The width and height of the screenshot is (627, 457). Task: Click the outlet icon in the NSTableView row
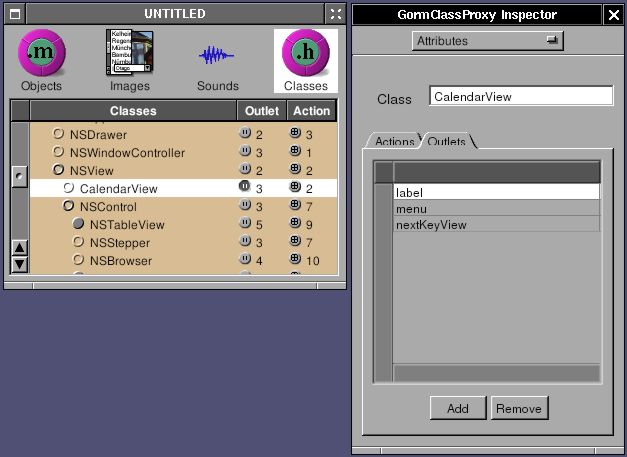(x=244, y=224)
